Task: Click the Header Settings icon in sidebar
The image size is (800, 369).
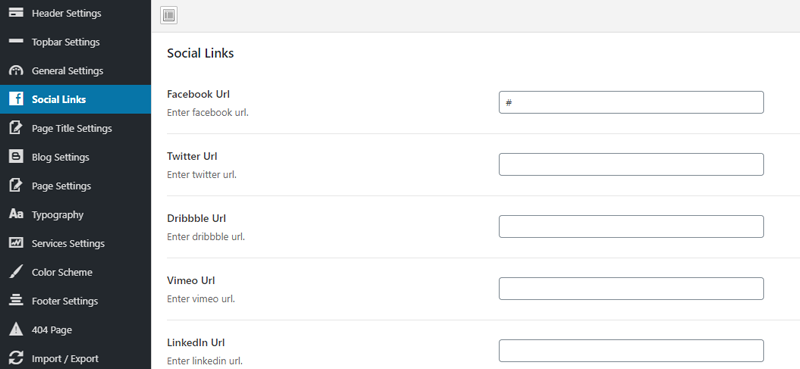Action: coord(16,13)
